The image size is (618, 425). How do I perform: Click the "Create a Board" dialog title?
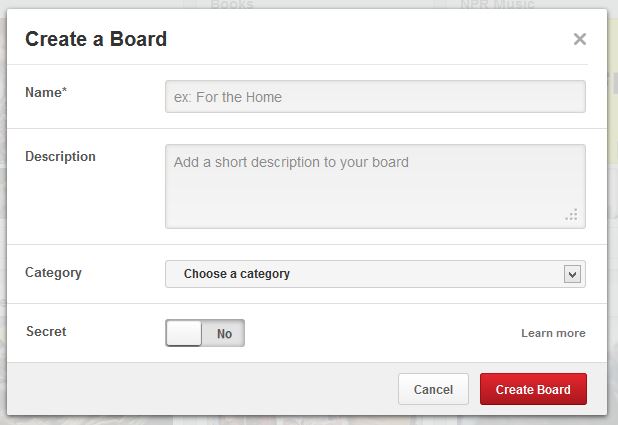[96, 39]
